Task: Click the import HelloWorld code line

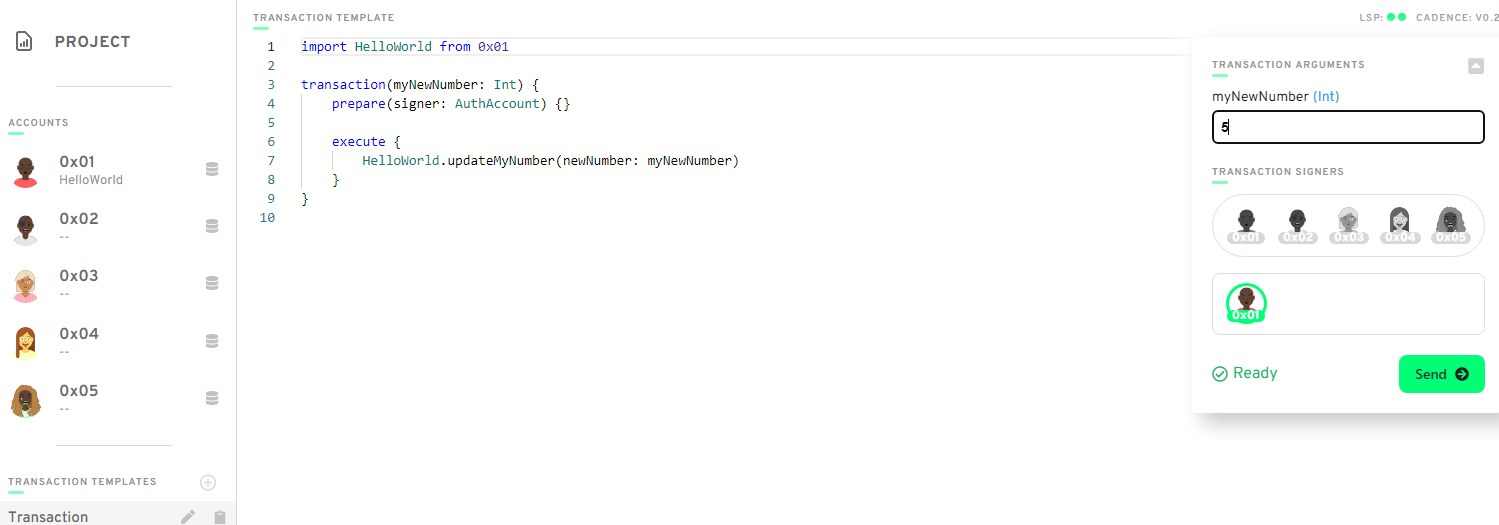Action: click(x=405, y=47)
